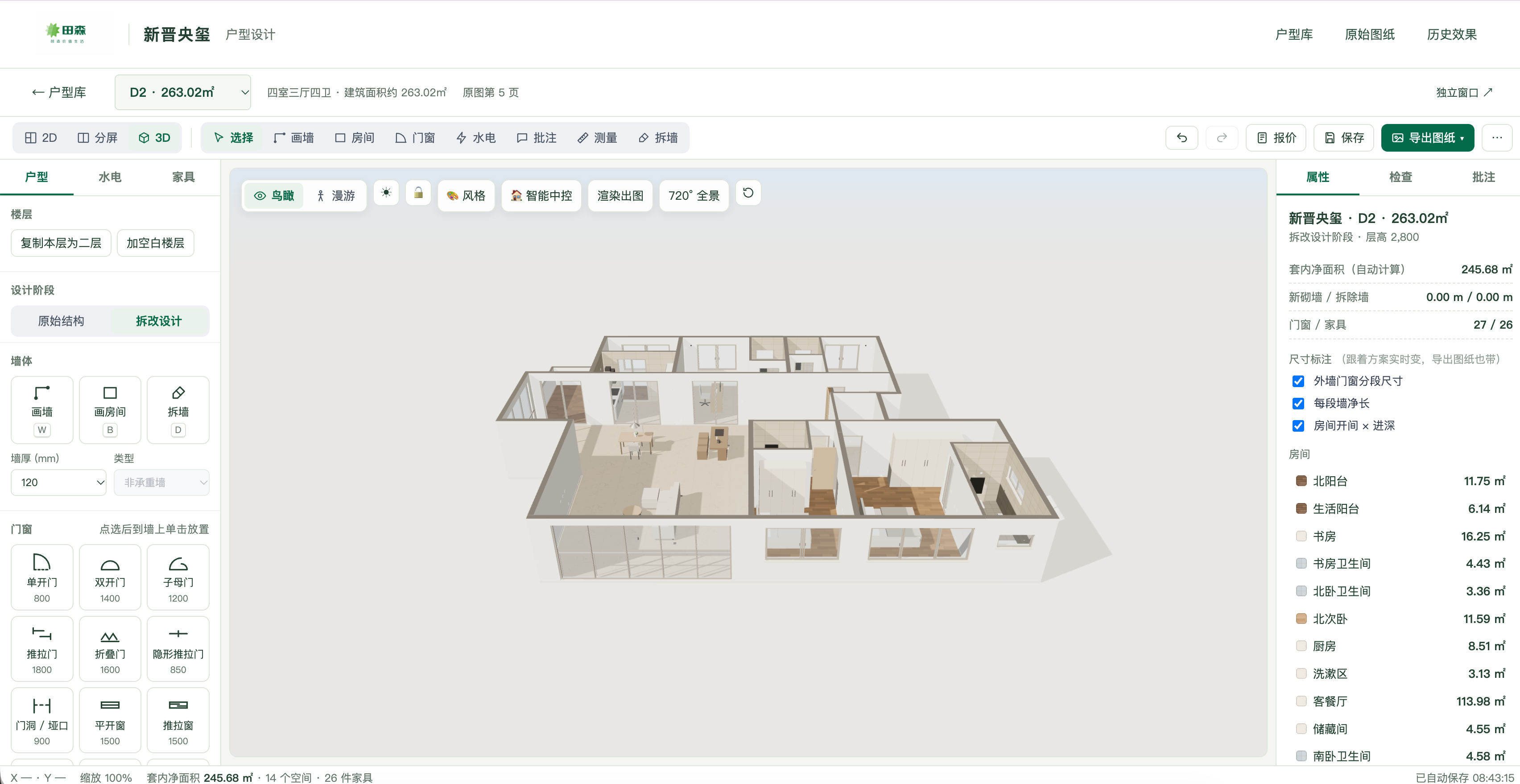Click the redo arrow icon

point(1222,137)
